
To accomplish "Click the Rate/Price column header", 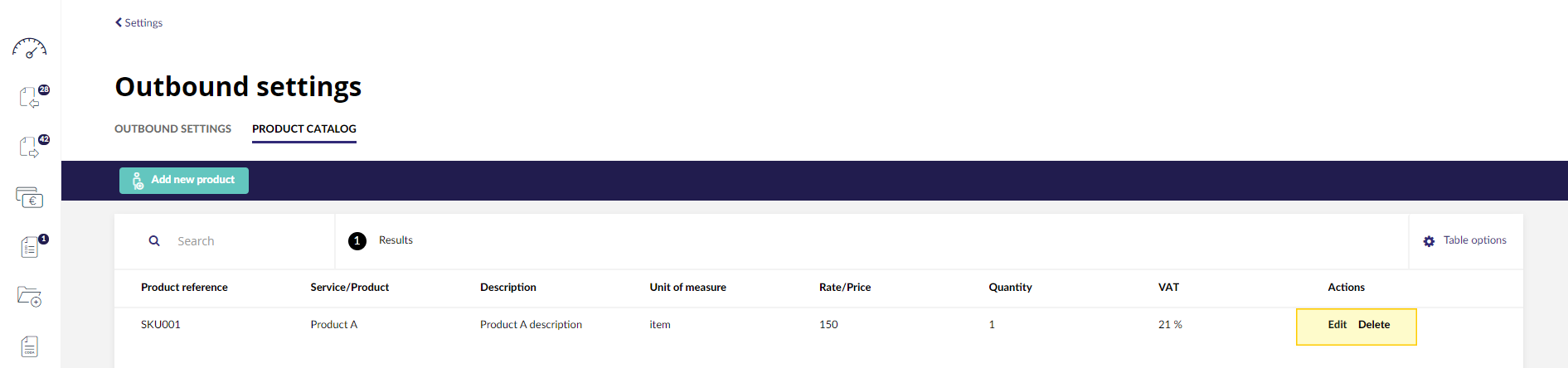I will tap(845, 288).
